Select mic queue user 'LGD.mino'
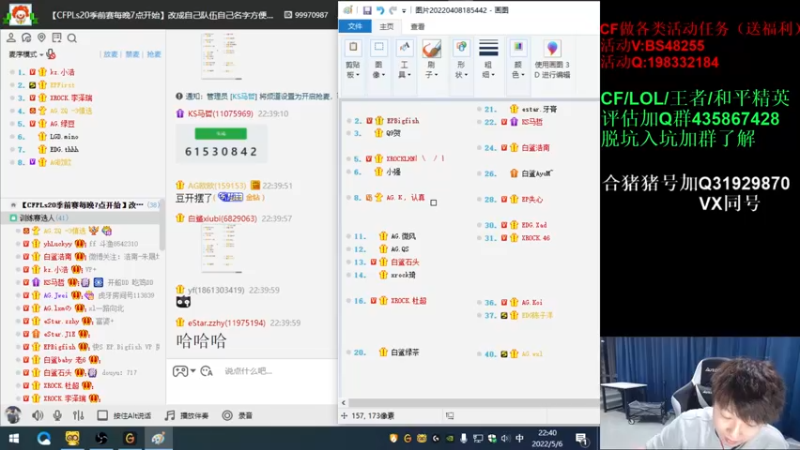 coord(64,136)
